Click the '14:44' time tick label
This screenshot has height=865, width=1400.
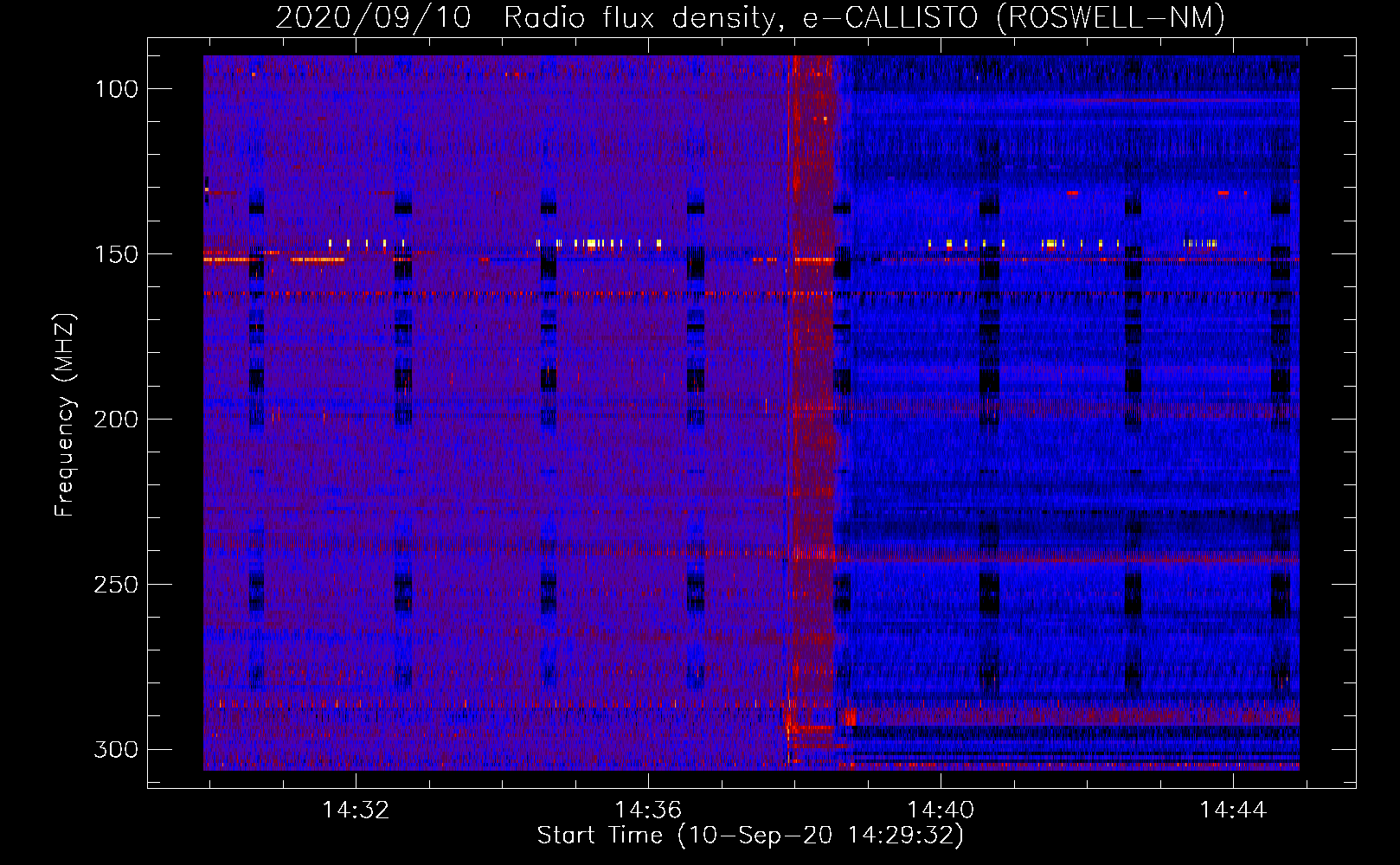point(1233,810)
